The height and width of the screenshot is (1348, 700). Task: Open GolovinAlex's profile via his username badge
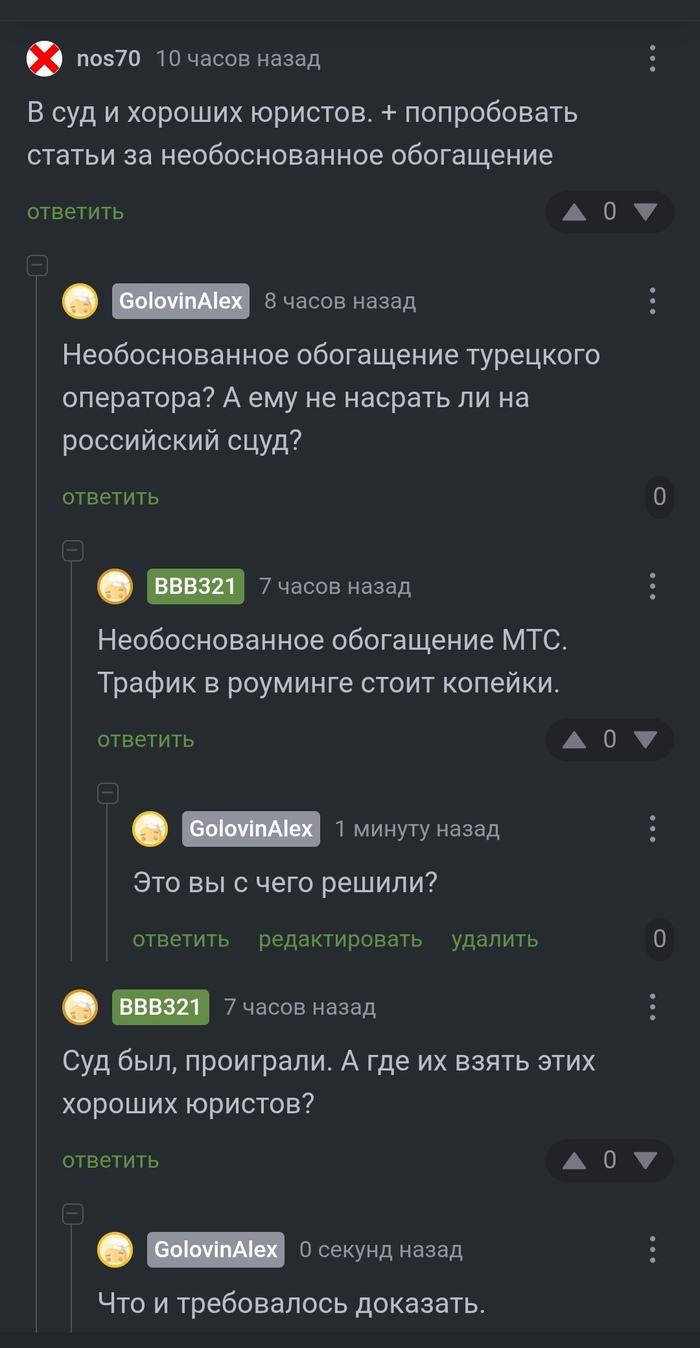pos(180,301)
